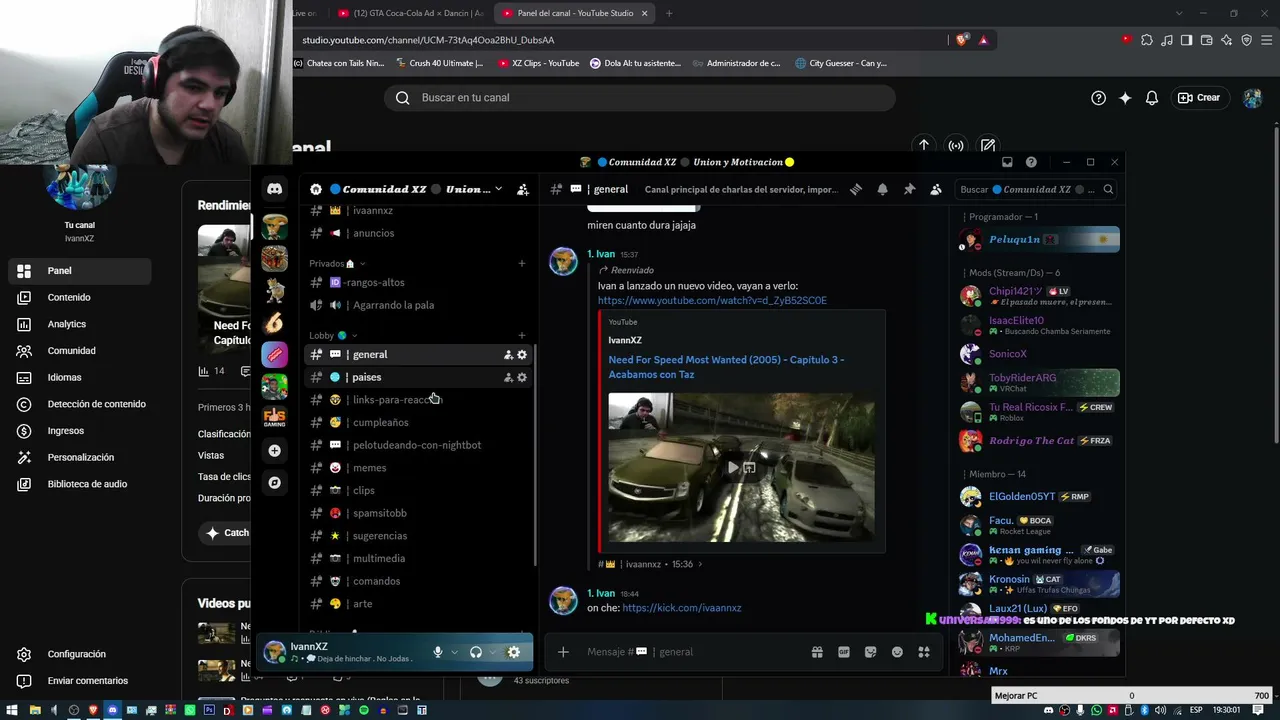The width and height of the screenshot is (1280, 720).
Task: Open Contenido in YouTube Studio sidebar
Action: coord(80,298)
